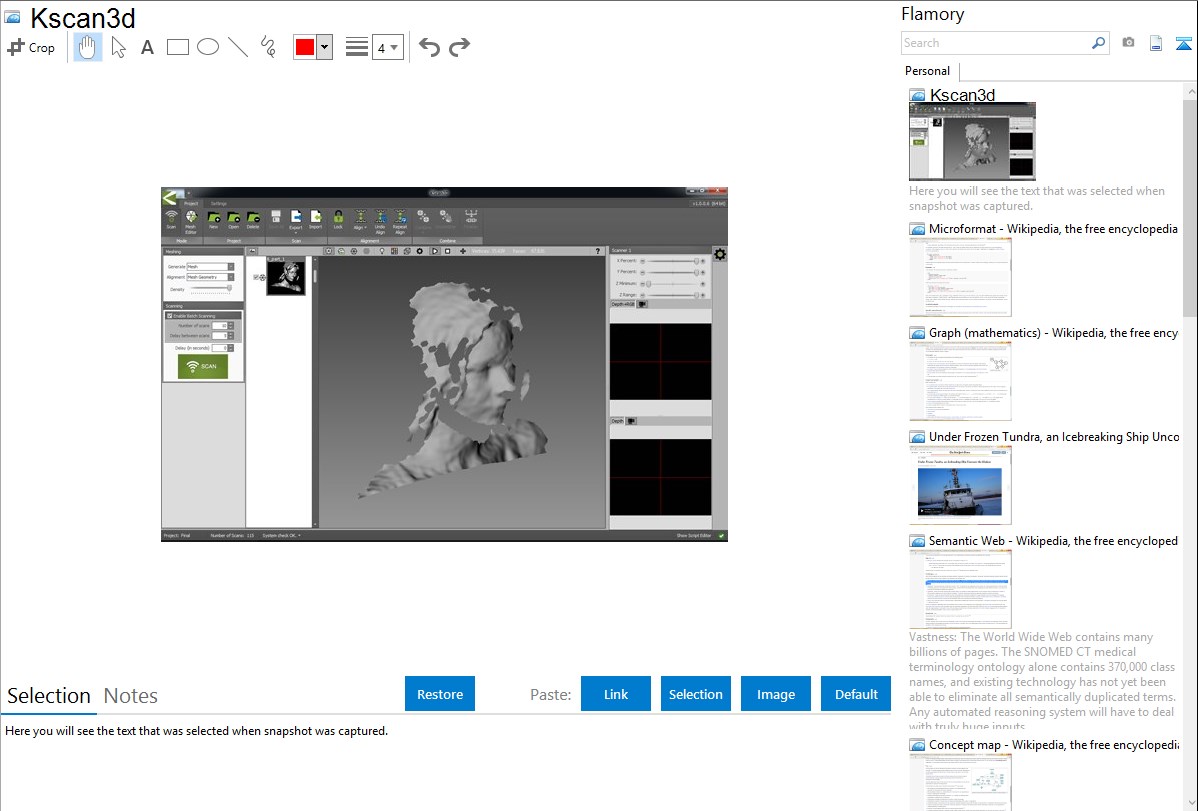This screenshot has height=811, width=1198.
Task: Click the "Graph (mathematics) - Wikipedia" title
Action: [x=1053, y=333]
